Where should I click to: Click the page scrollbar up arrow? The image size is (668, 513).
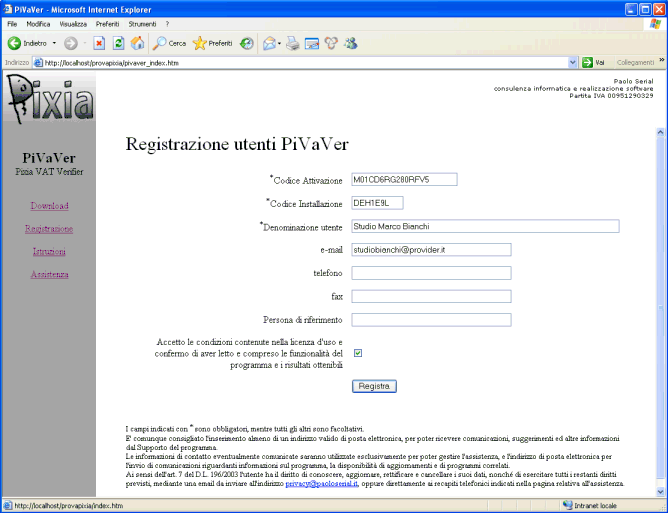point(660,132)
